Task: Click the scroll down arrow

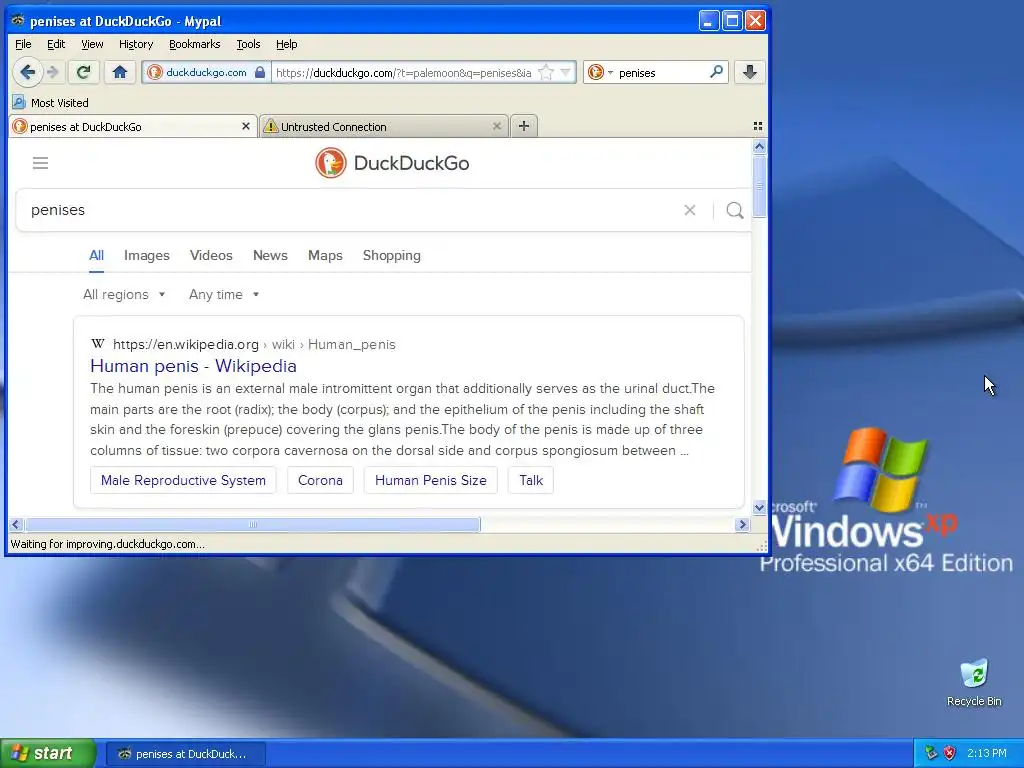Action: (x=759, y=507)
